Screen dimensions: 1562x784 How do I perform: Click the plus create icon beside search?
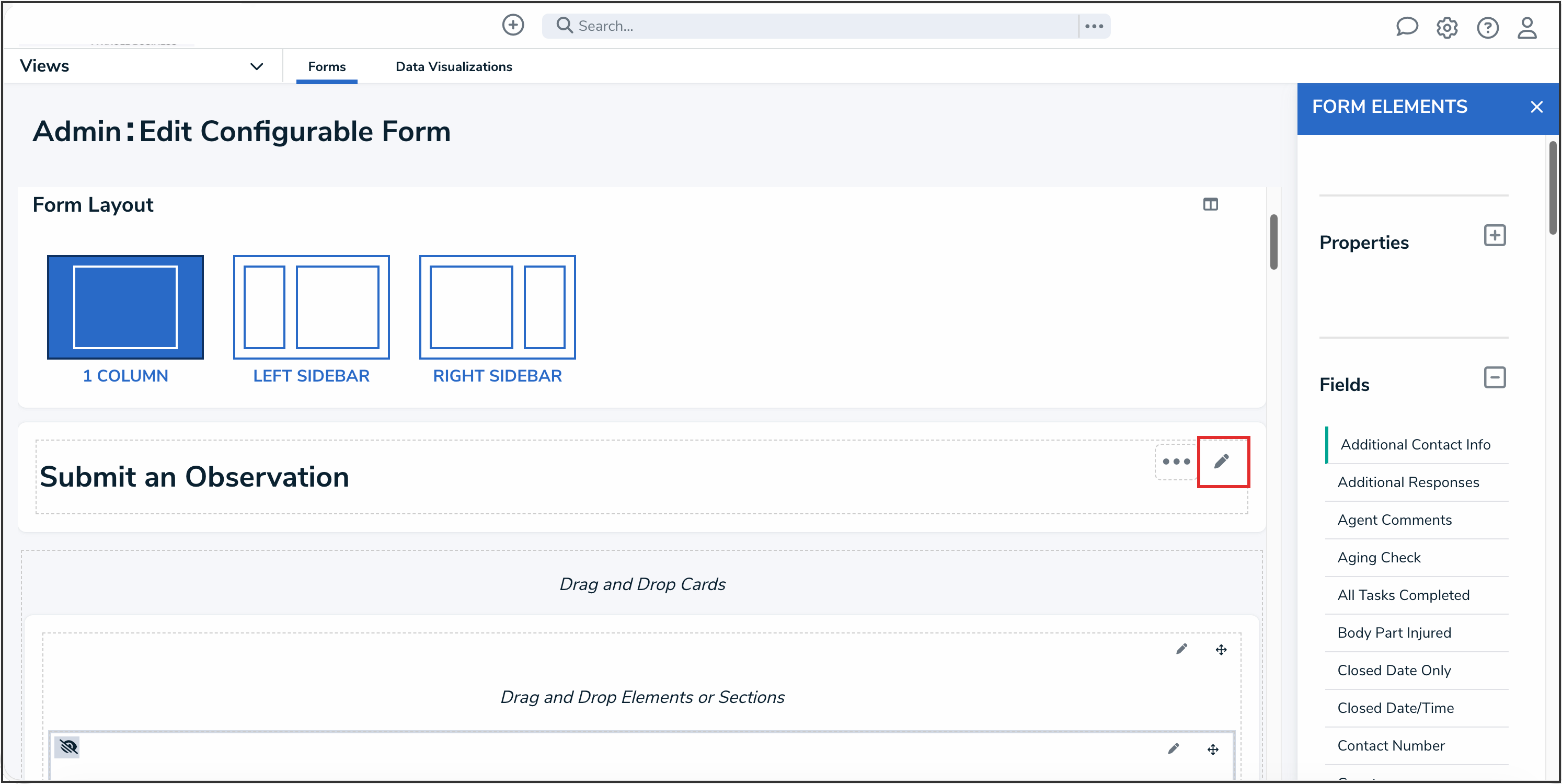[513, 26]
